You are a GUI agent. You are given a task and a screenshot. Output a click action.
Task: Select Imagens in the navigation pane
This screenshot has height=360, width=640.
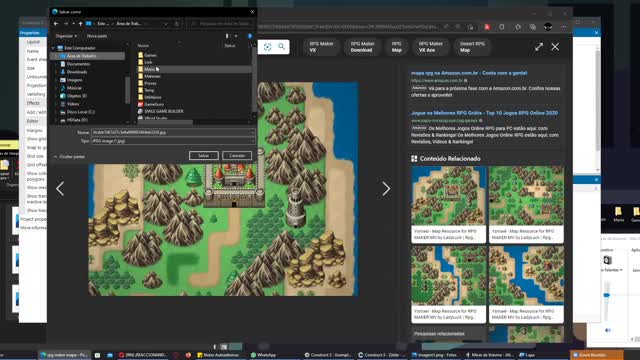75,80
